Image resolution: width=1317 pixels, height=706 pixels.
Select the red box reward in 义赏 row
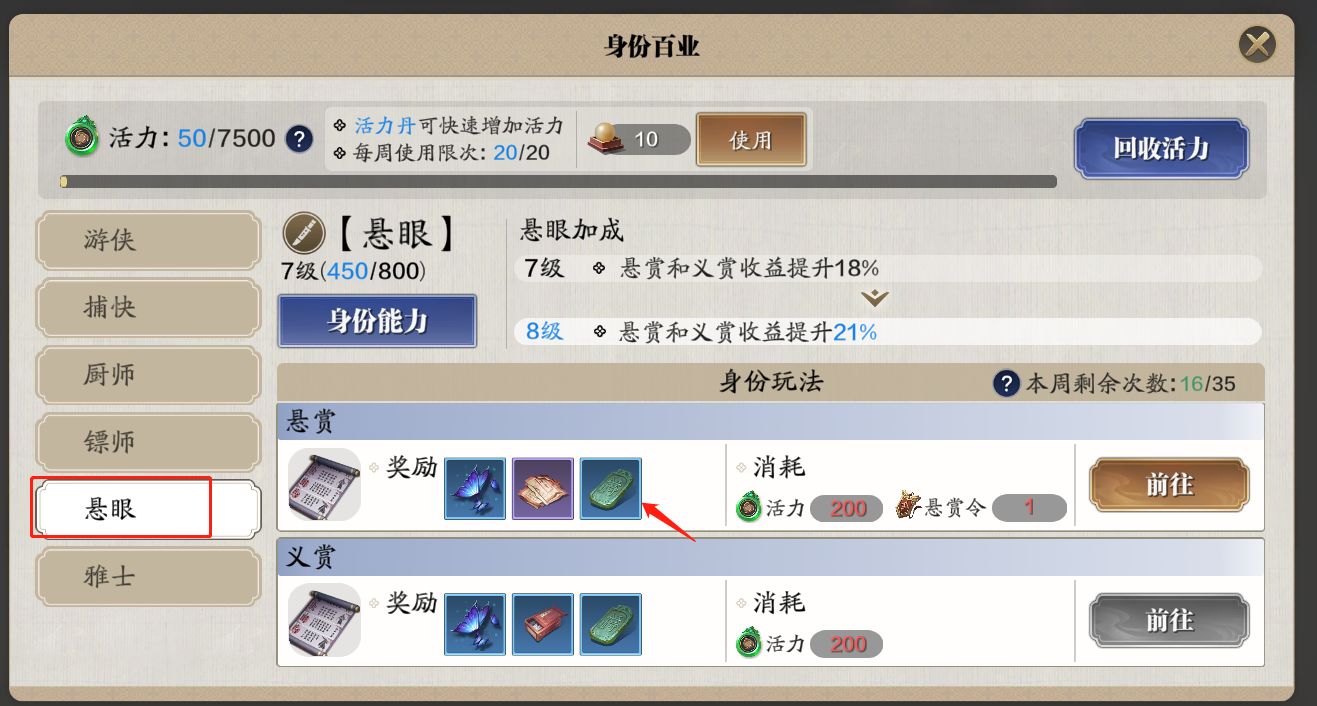(x=543, y=625)
